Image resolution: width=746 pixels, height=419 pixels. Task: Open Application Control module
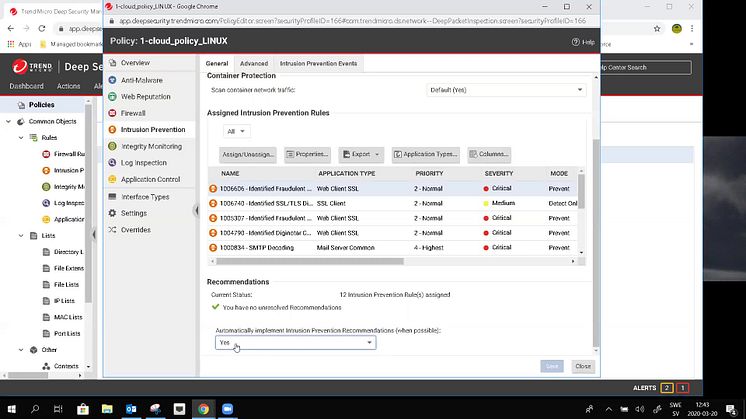150,179
